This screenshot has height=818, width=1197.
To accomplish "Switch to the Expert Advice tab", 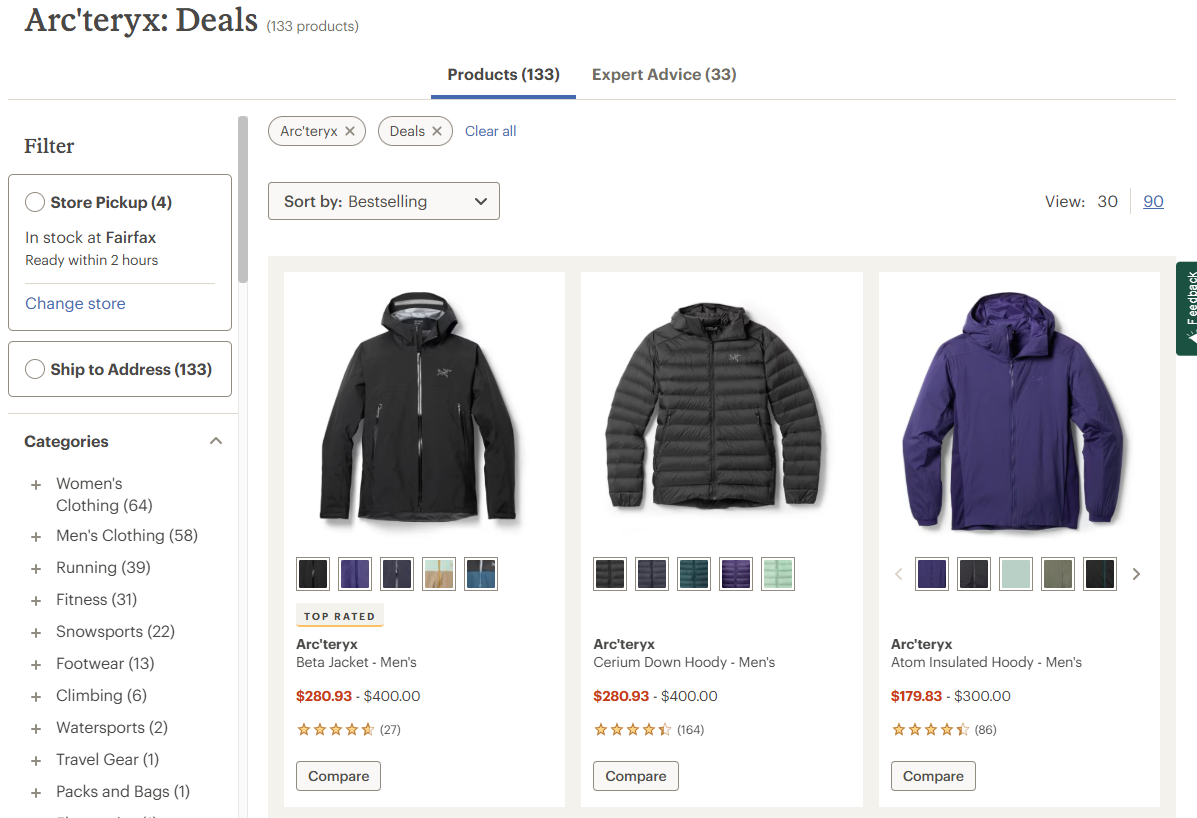I will 663,74.
